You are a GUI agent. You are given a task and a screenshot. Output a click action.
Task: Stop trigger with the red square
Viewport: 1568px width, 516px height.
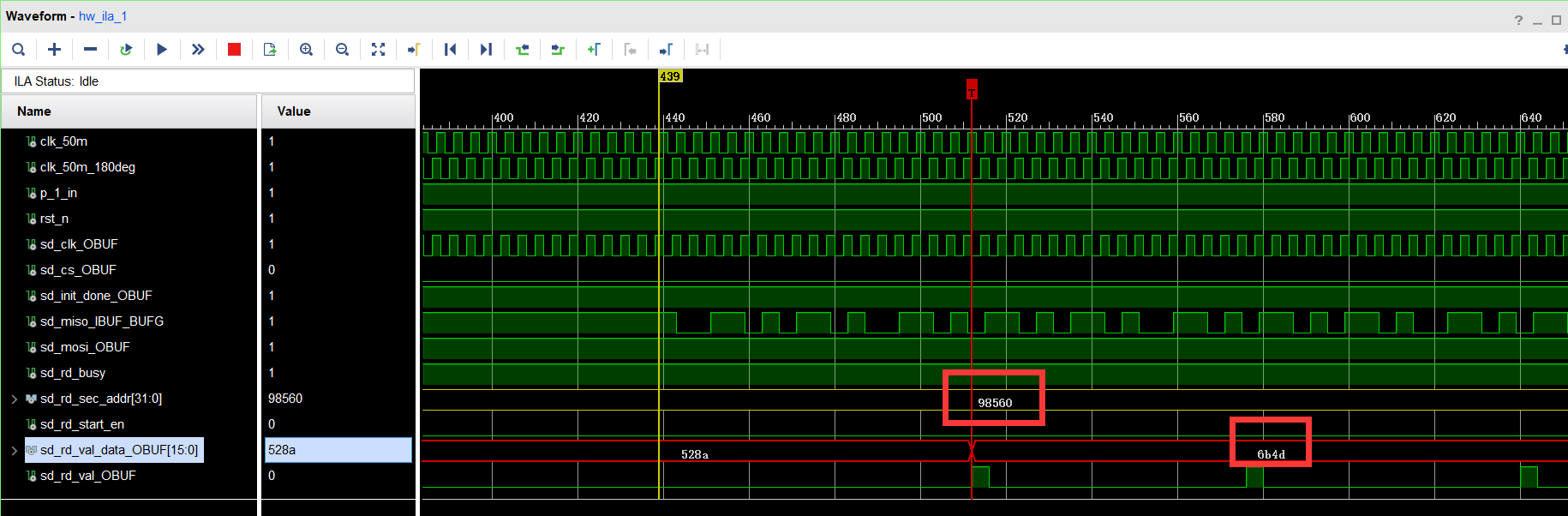(x=234, y=50)
